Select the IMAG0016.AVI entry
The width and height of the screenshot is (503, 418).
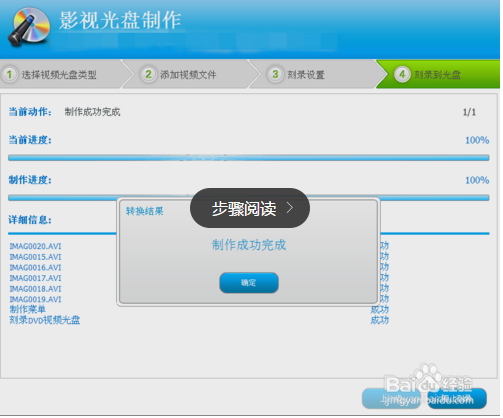(x=36, y=269)
